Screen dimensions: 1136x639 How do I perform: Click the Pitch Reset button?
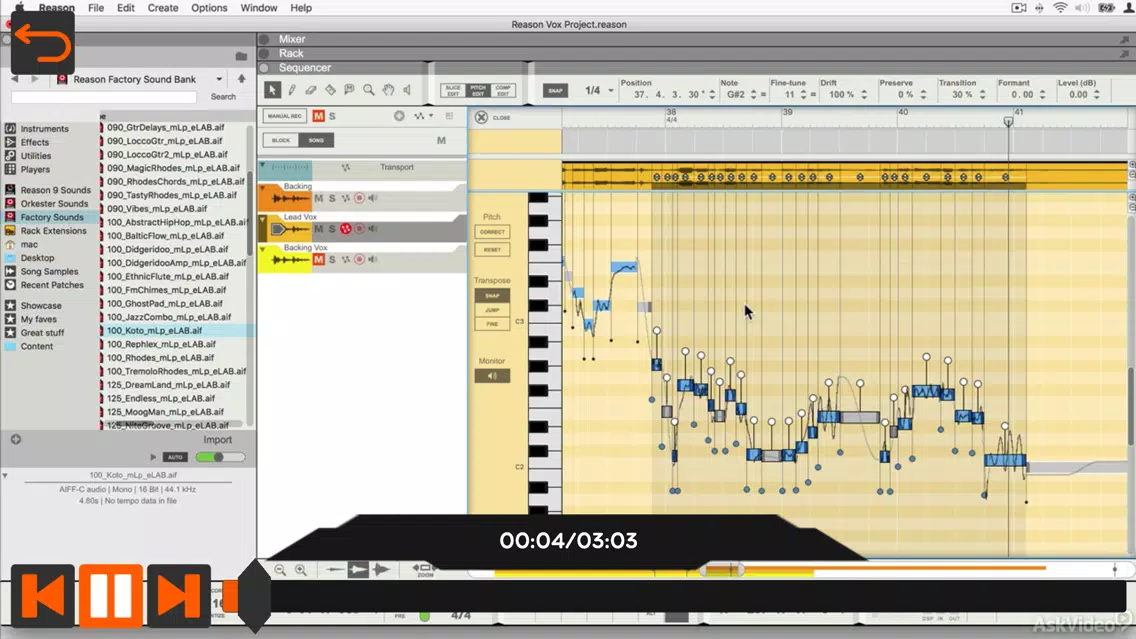(x=492, y=249)
